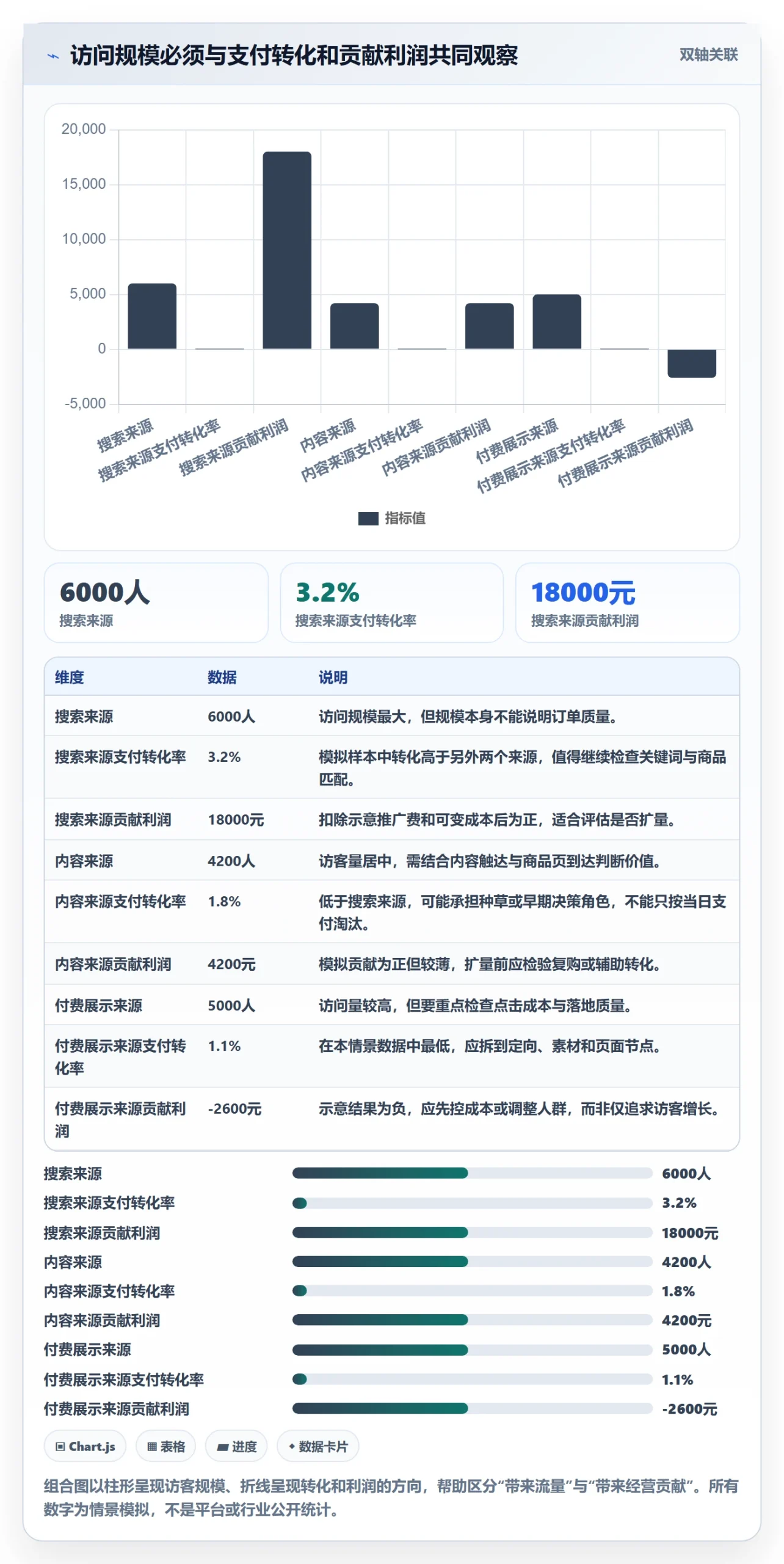Click the 表格 tag icon

[x=152, y=1446]
